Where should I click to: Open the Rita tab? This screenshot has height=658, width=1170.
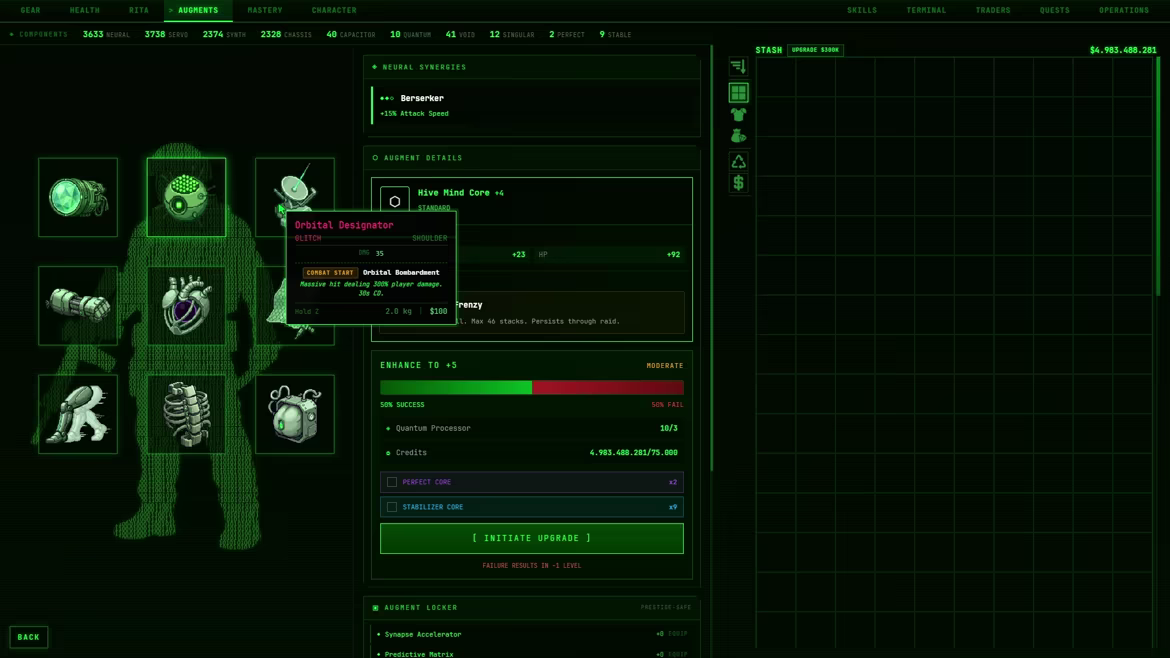coord(139,10)
